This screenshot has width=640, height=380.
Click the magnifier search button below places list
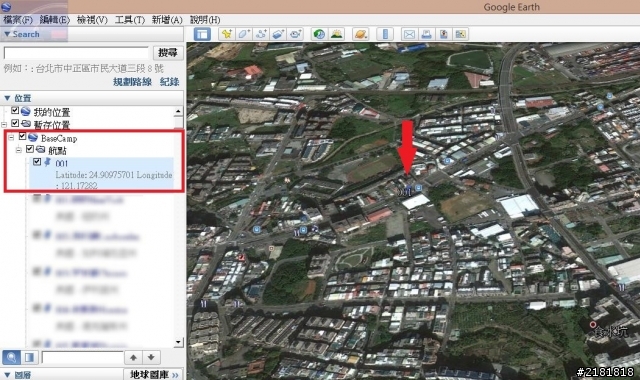[x=11, y=358]
